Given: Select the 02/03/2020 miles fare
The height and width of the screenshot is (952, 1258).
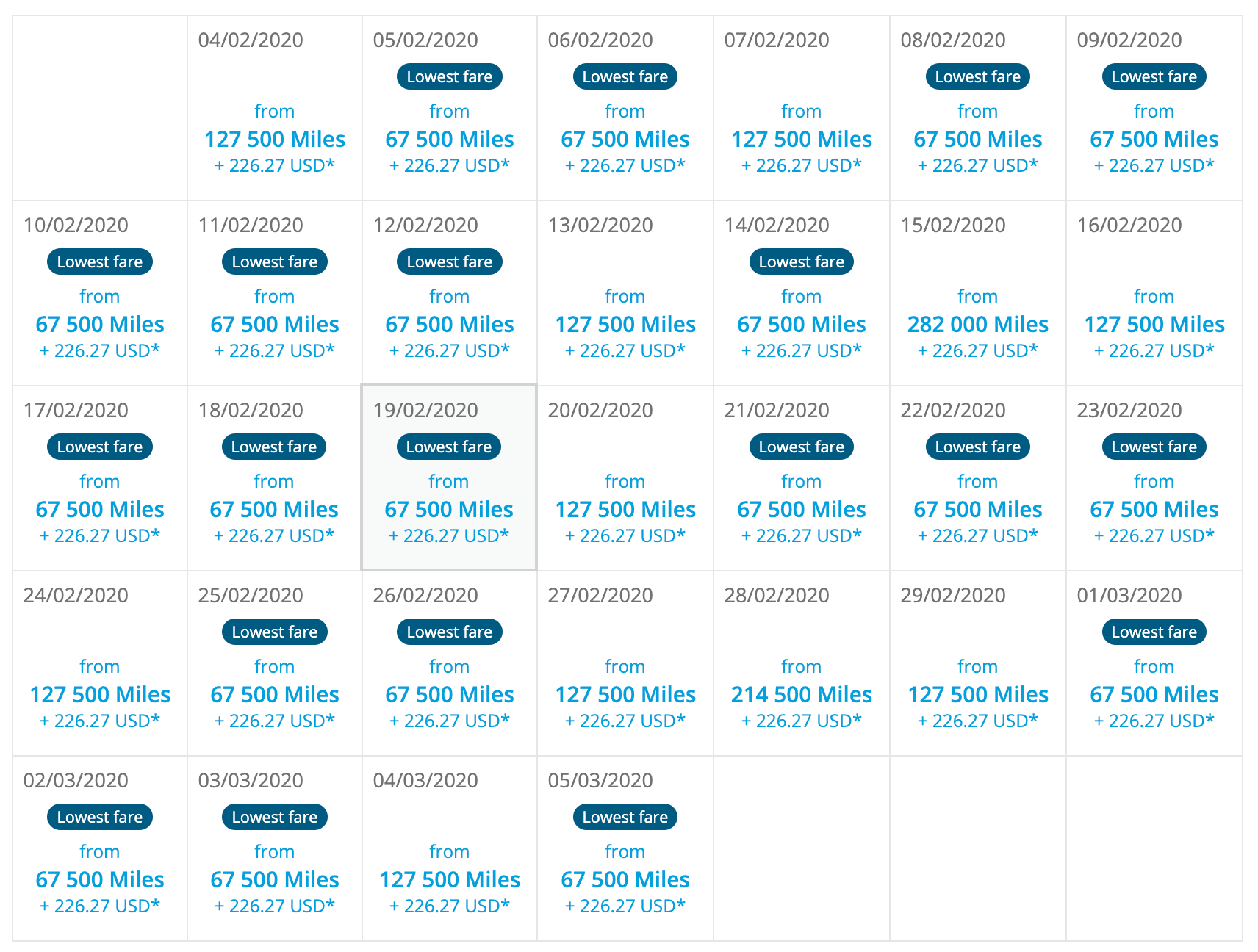Looking at the screenshot, I should 100,879.
